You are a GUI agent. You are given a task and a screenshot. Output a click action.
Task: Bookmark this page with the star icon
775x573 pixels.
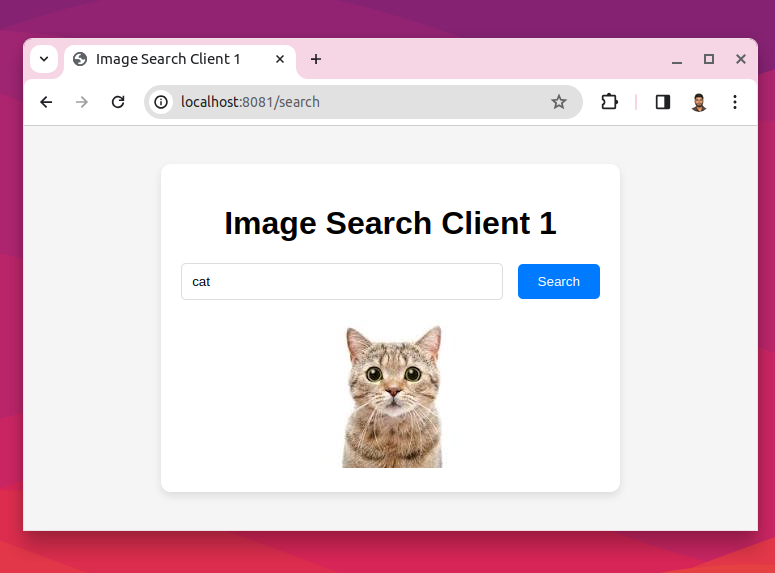pos(559,102)
